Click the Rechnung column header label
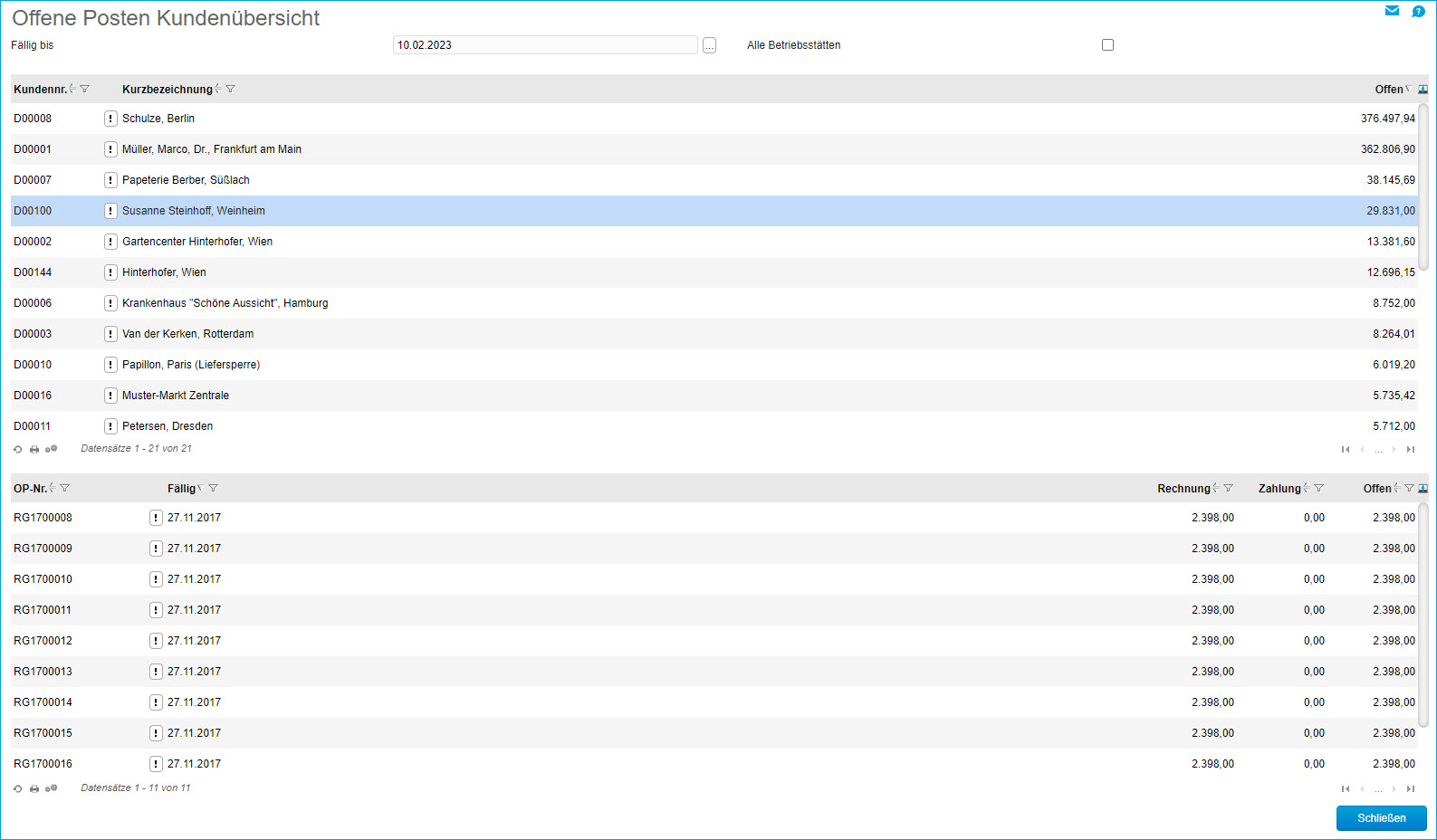The image size is (1437, 840). click(1183, 489)
